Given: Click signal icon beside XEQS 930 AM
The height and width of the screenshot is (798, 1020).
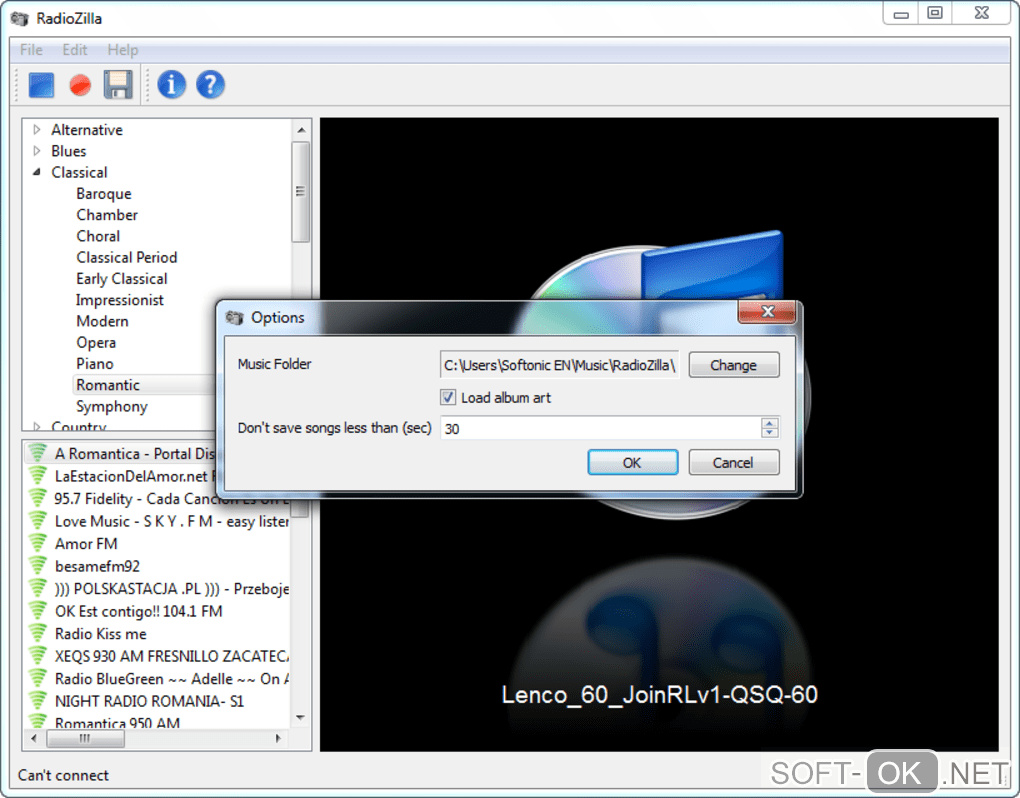Looking at the screenshot, I should pyautogui.click(x=38, y=656).
